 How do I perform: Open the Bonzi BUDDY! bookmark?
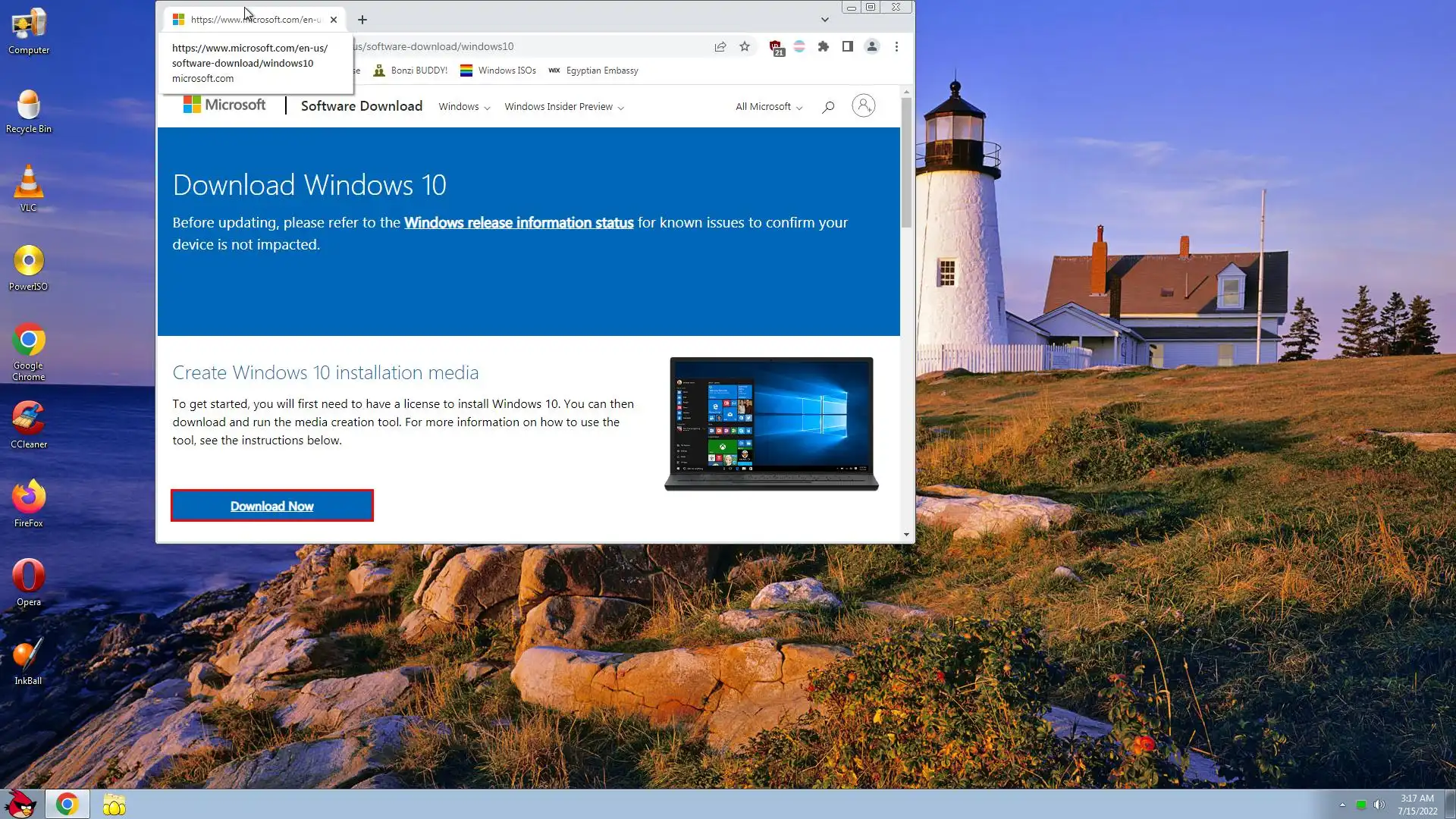(x=410, y=71)
